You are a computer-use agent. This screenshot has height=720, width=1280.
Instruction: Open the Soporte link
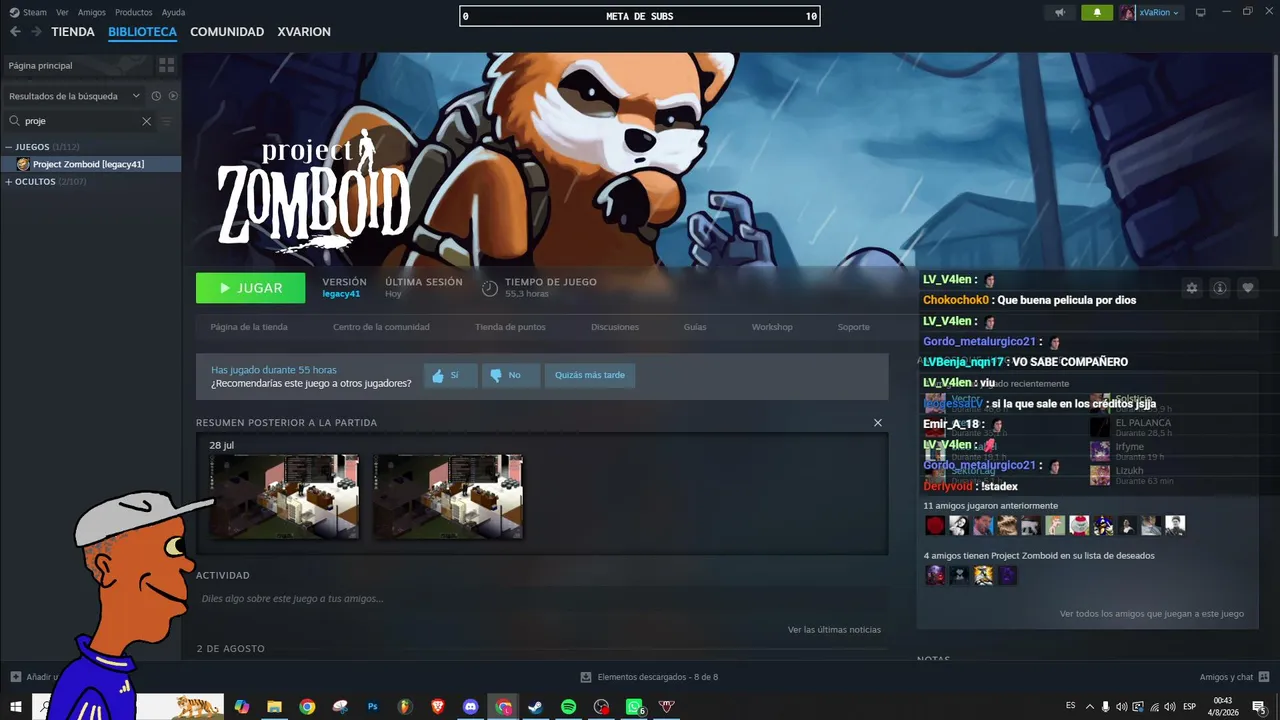[x=854, y=327]
